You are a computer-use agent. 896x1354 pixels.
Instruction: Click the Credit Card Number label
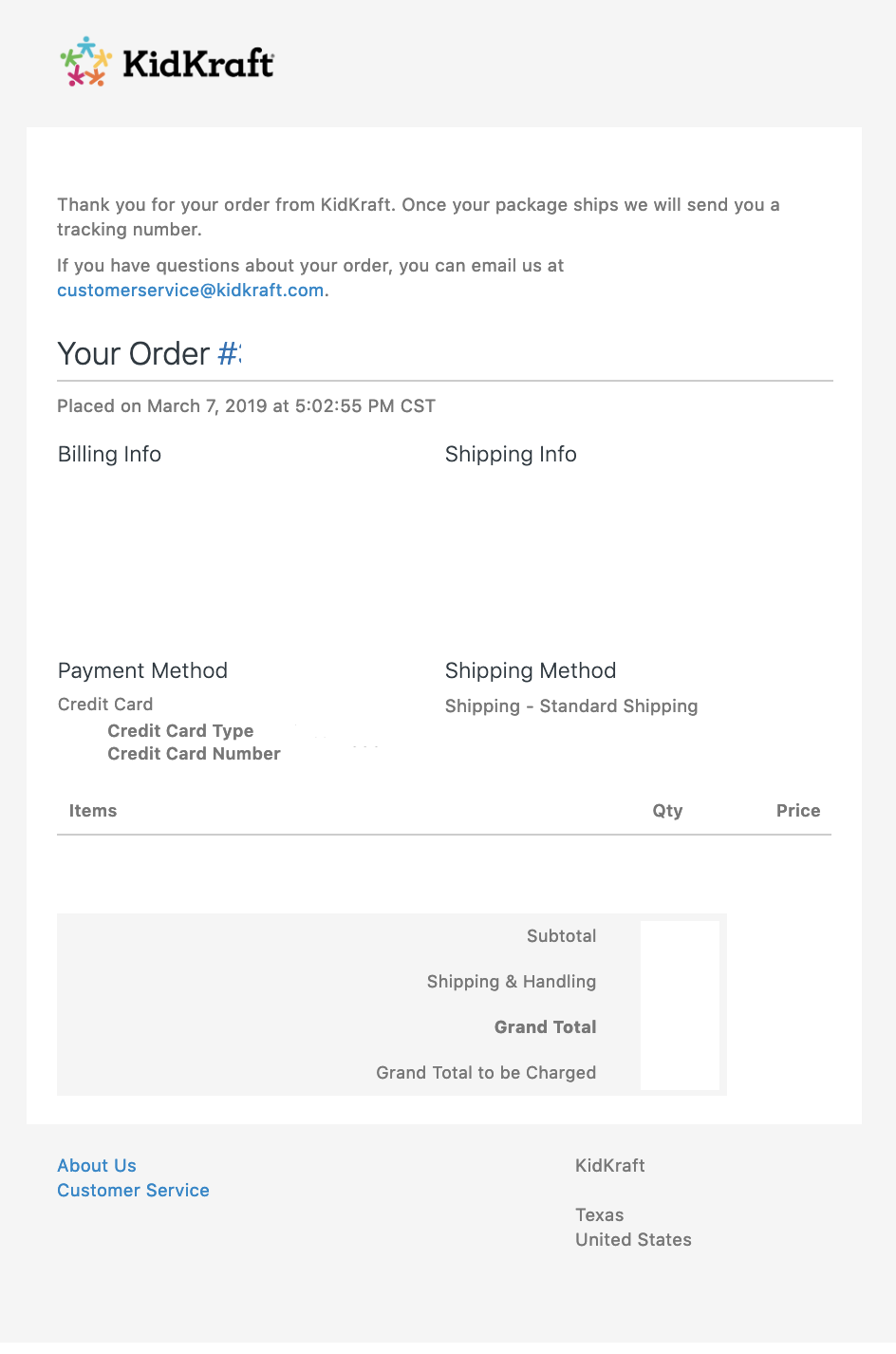coord(194,754)
